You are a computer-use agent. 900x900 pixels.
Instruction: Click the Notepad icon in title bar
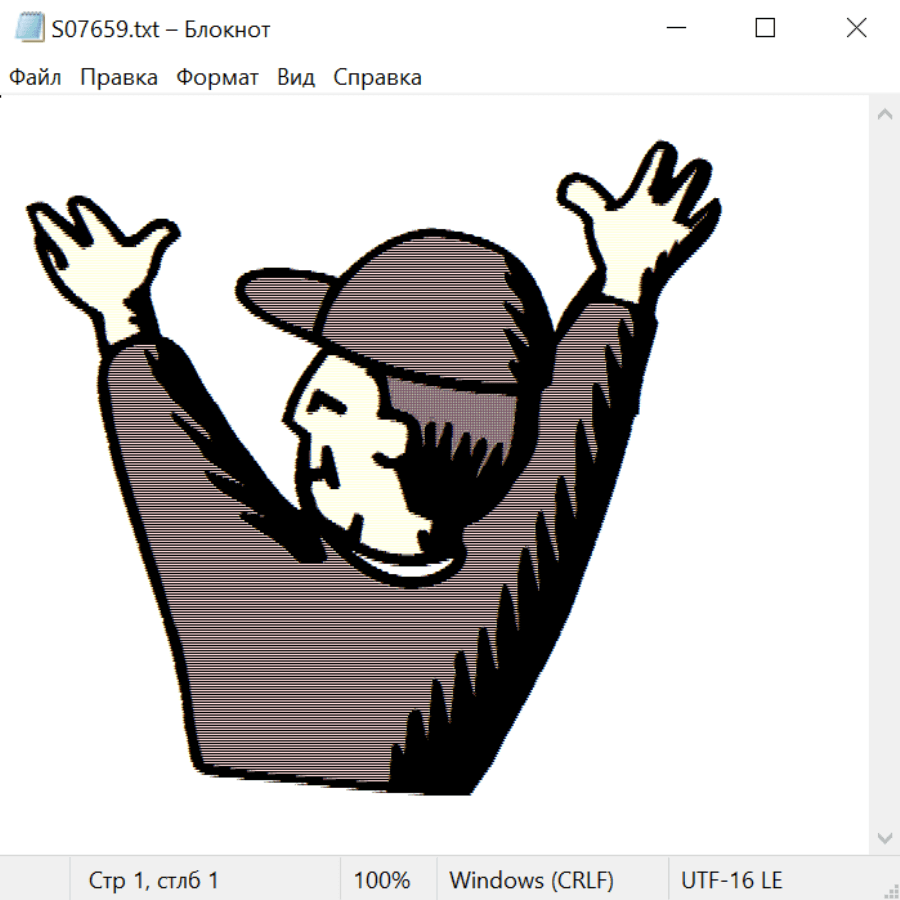pos(29,29)
